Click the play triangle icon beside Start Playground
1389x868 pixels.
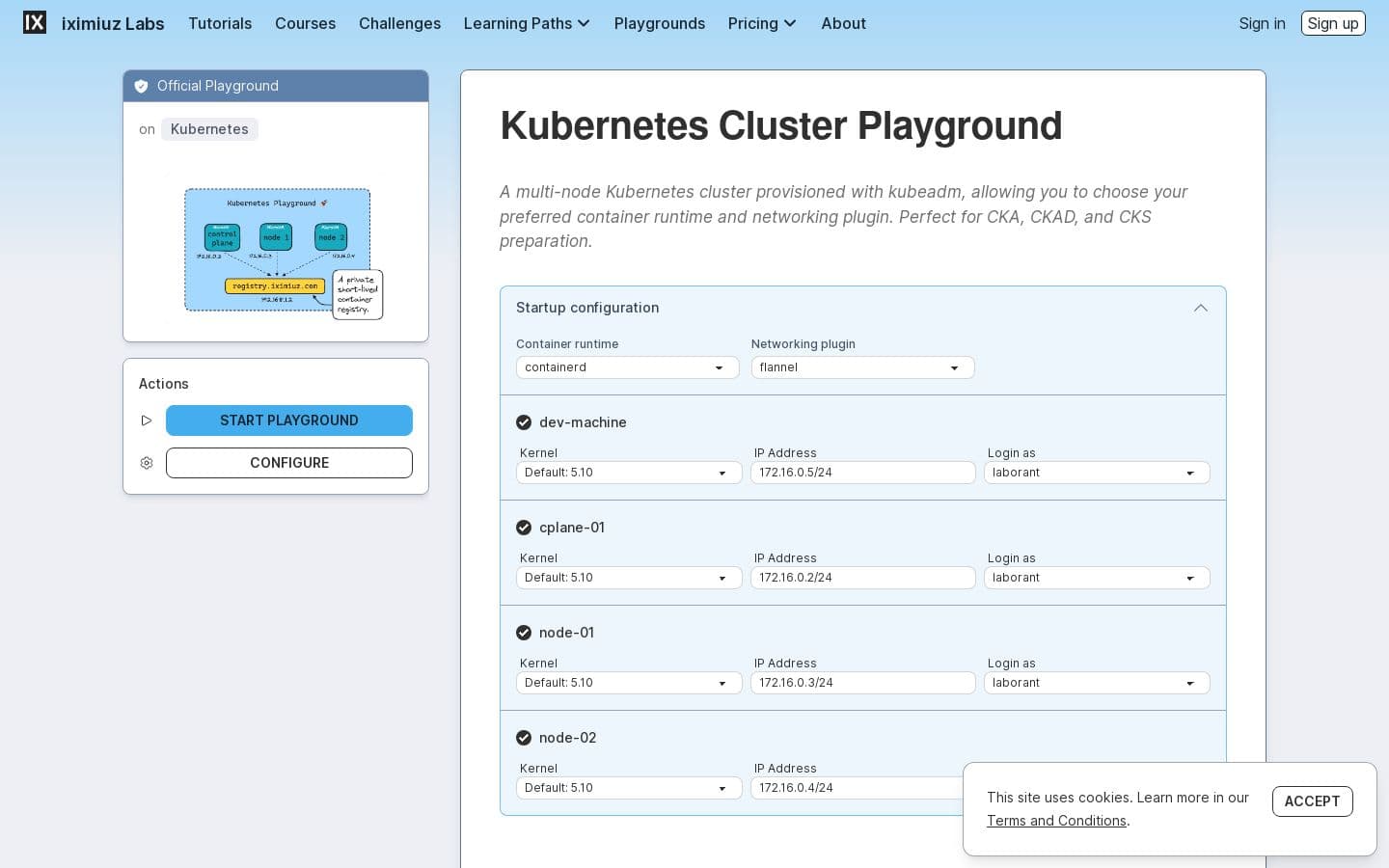point(147,420)
